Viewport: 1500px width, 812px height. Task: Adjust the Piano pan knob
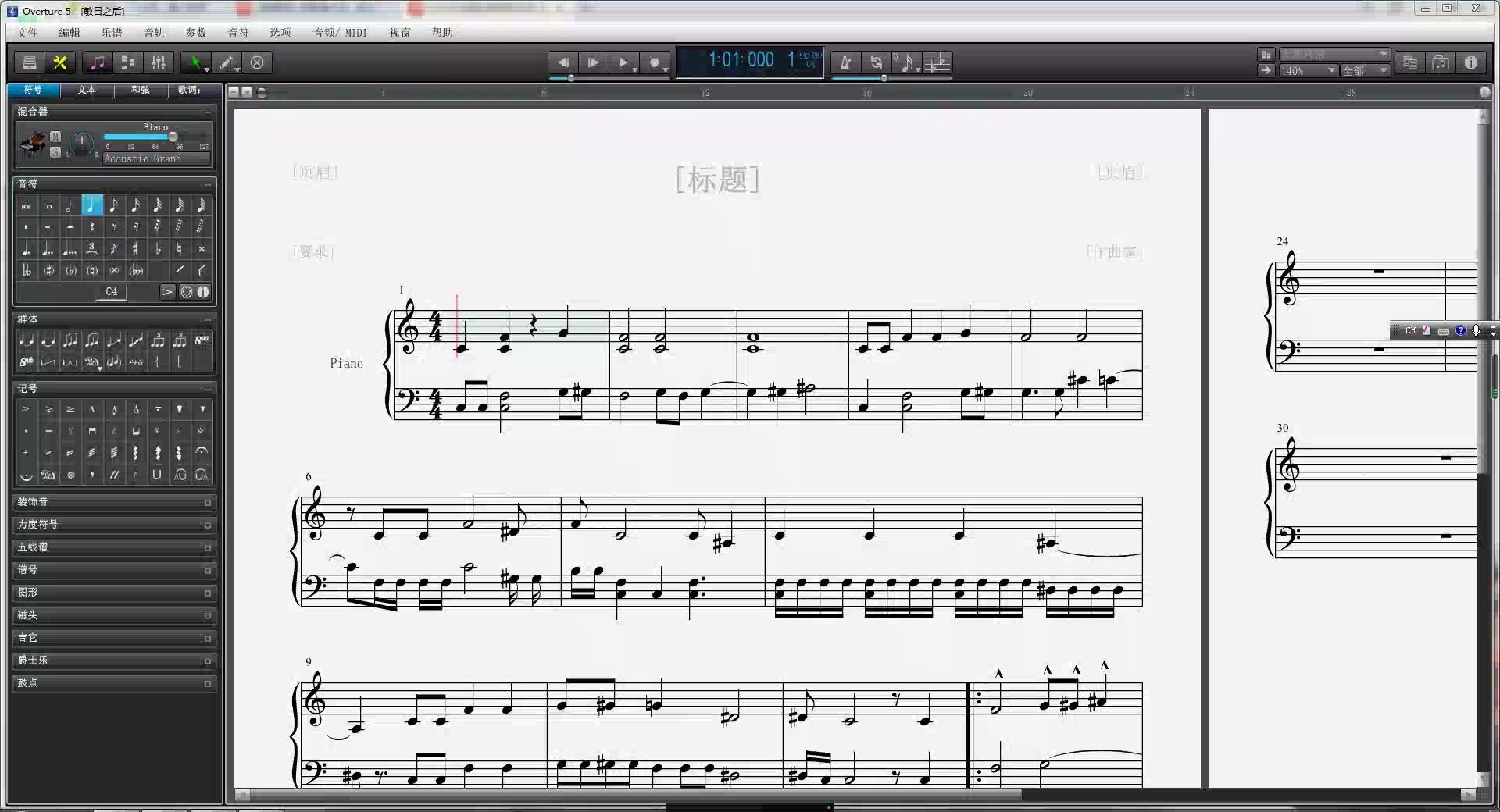[x=81, y=144]
